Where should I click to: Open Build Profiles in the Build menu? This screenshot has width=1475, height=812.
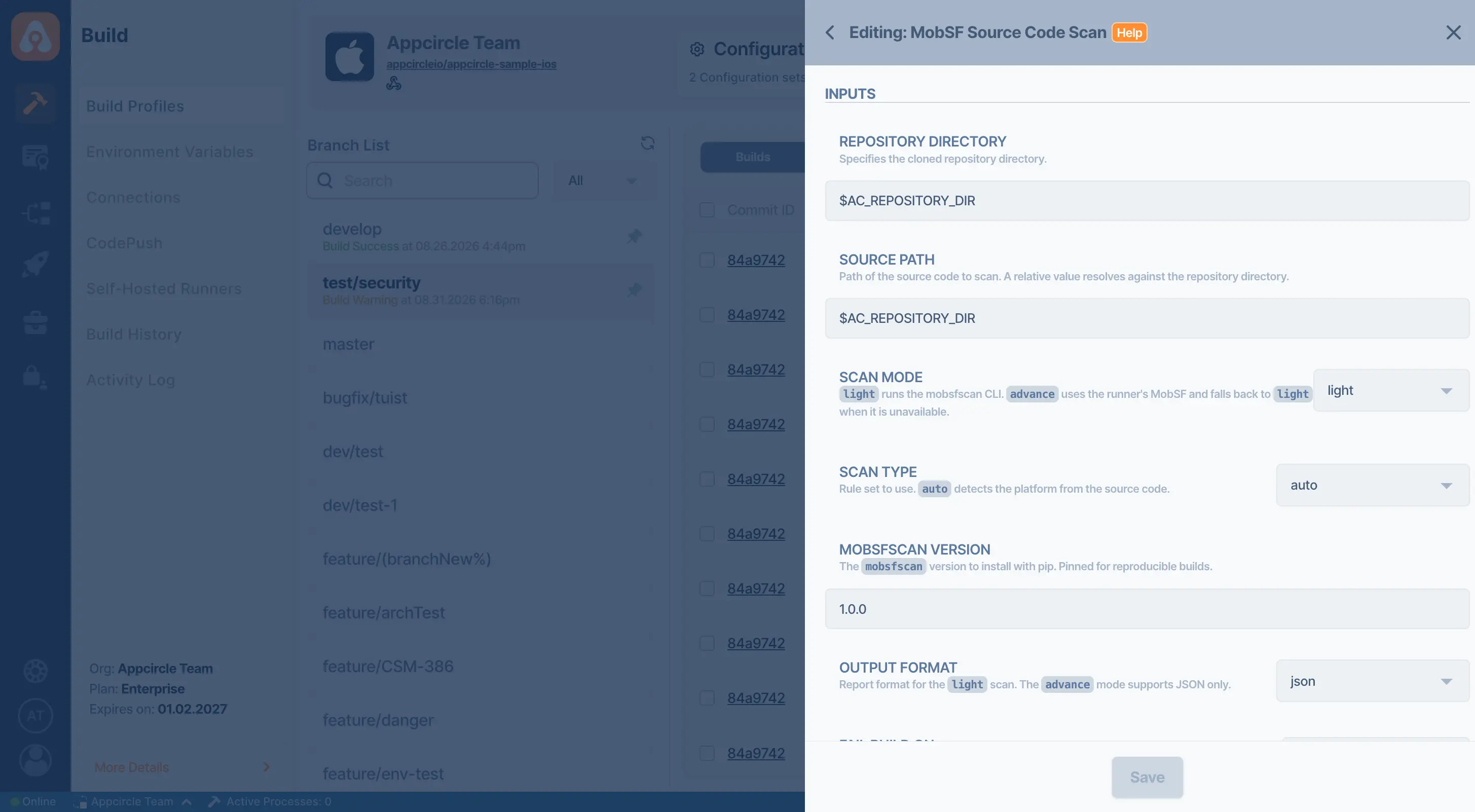(x=181, y=106)
